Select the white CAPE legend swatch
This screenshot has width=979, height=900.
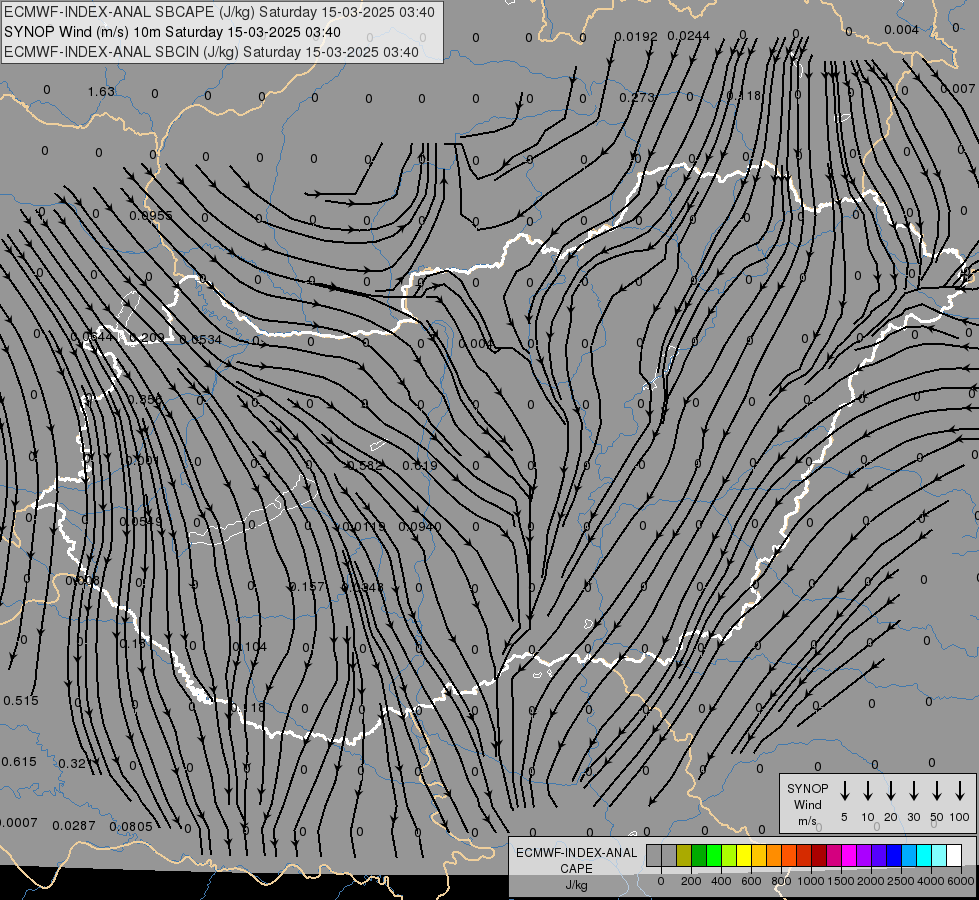[954, 855]
